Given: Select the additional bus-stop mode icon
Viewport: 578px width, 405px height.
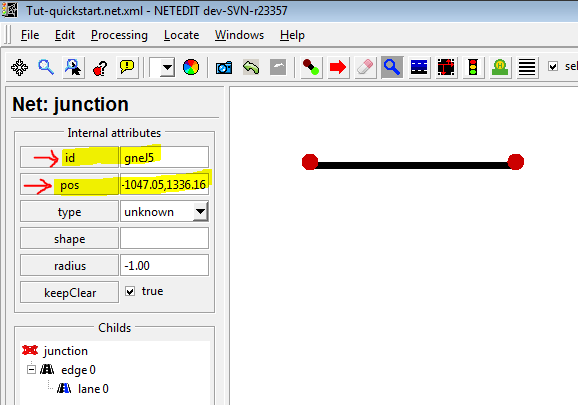Looking at the screenshot, I should click(x=500, y=67).
